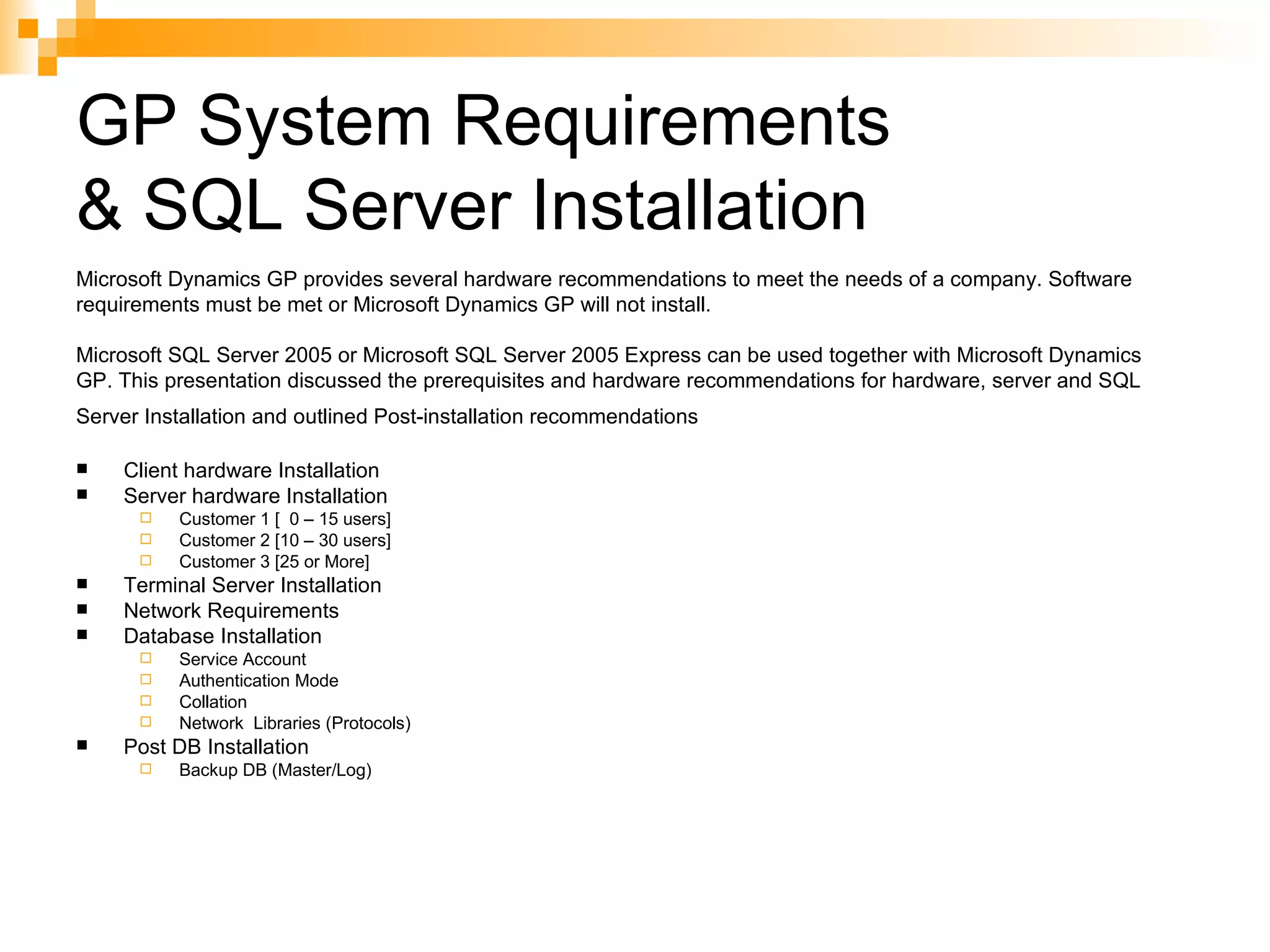The height and width of the screenshot is (952, 1270).
Task: Click the '& SQL Server Installation' title line
Action: click(x=471, y=205)
